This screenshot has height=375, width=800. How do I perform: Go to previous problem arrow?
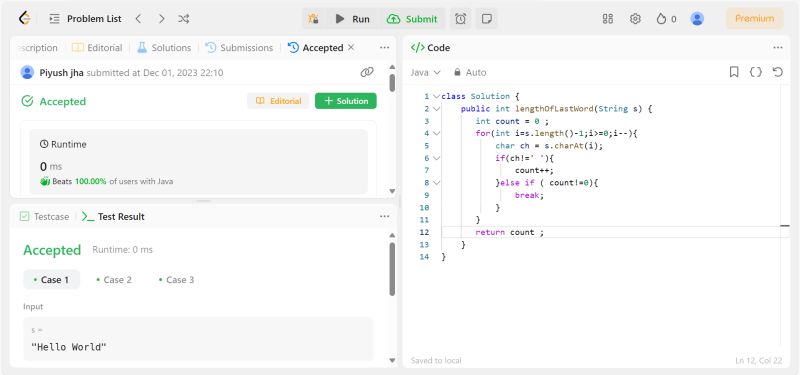[x=138, y=19]
